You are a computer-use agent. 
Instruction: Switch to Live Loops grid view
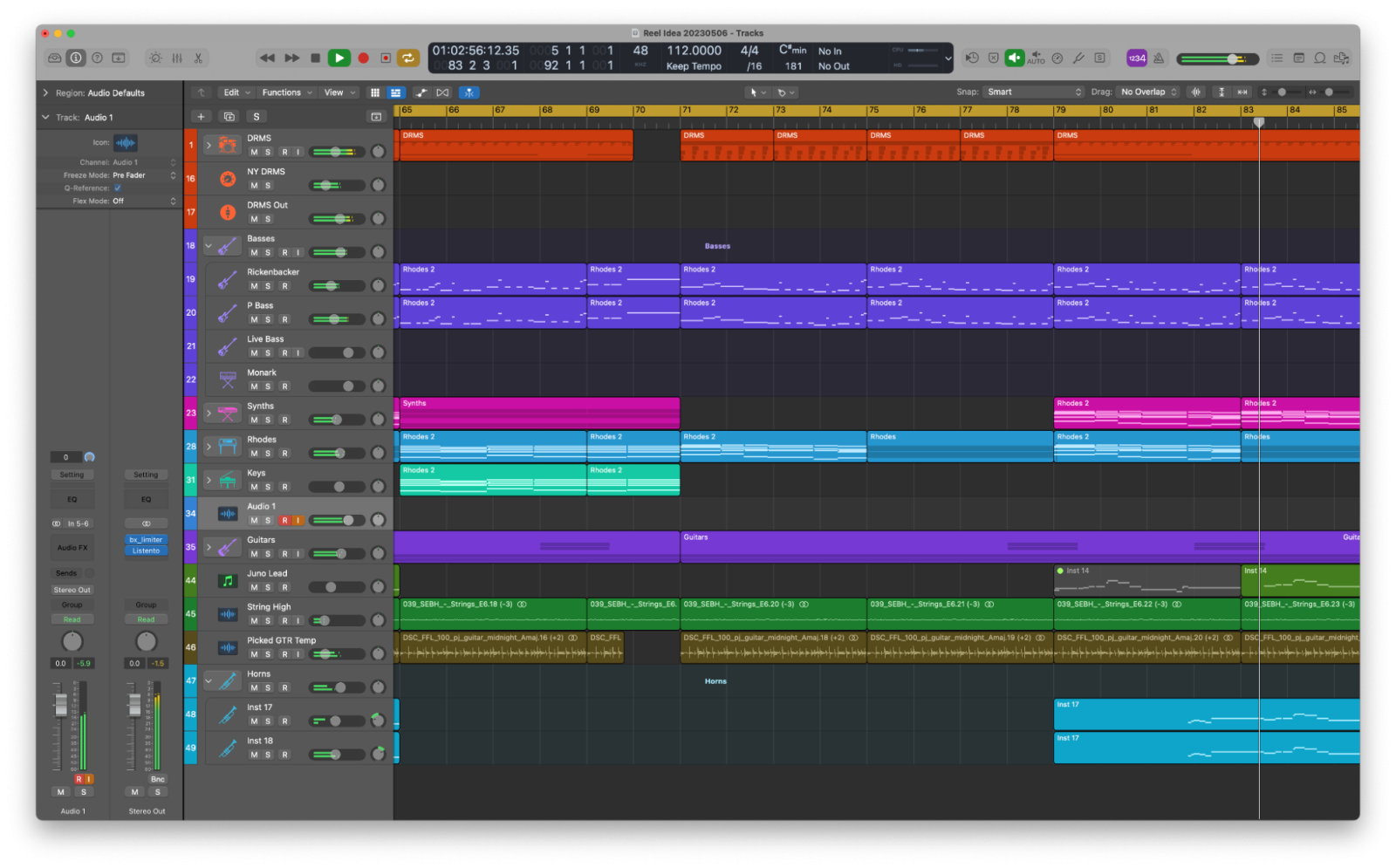[x=374, y=92]
